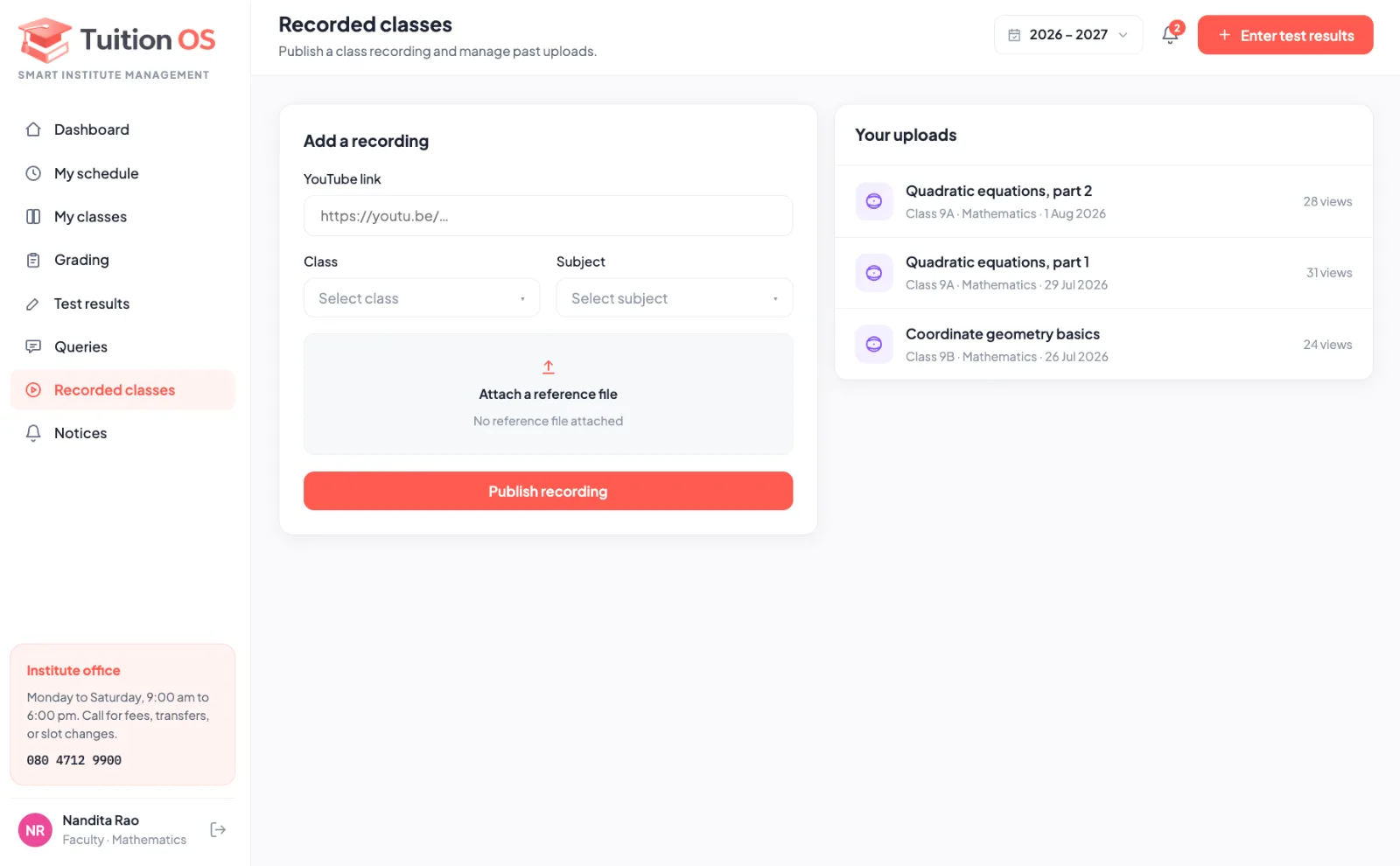Image resolution: width=1400 pixels, height=866 pixels.
Task: Click the video icon for Coordinate geometry basics
Action: 874,345
